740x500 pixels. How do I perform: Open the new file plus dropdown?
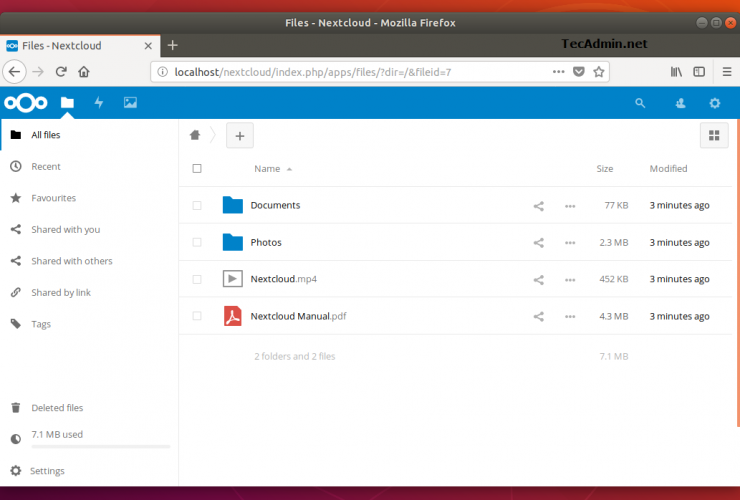240,135
